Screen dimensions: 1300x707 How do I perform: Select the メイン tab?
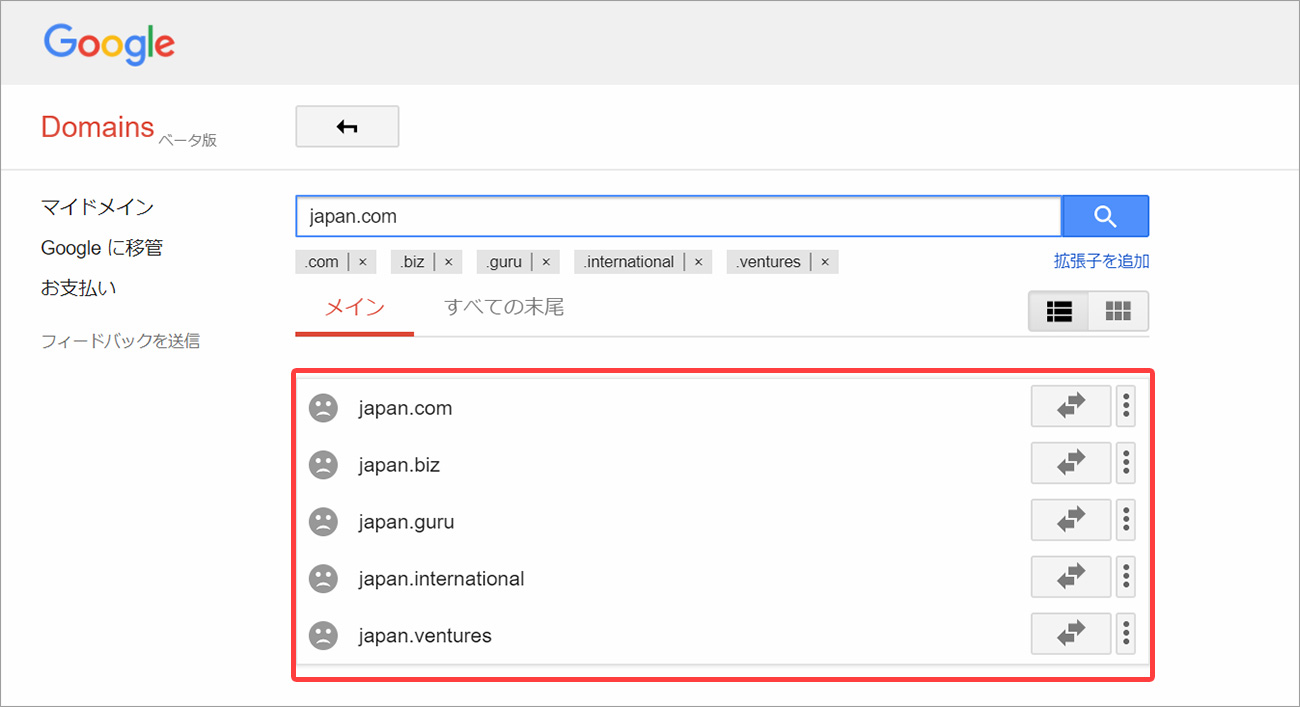pyautogui.click(x=355, y=308)
